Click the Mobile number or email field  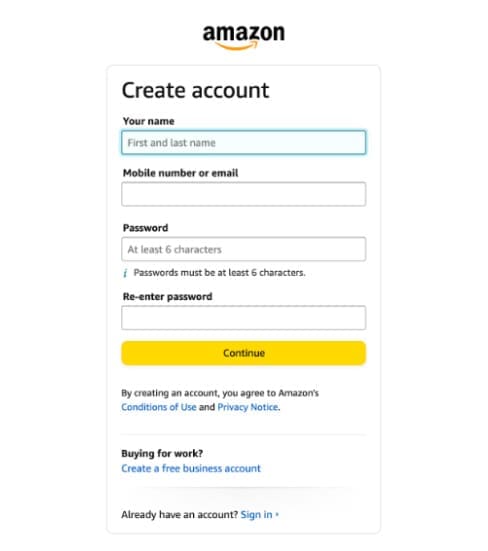click(x=243, y=194)
